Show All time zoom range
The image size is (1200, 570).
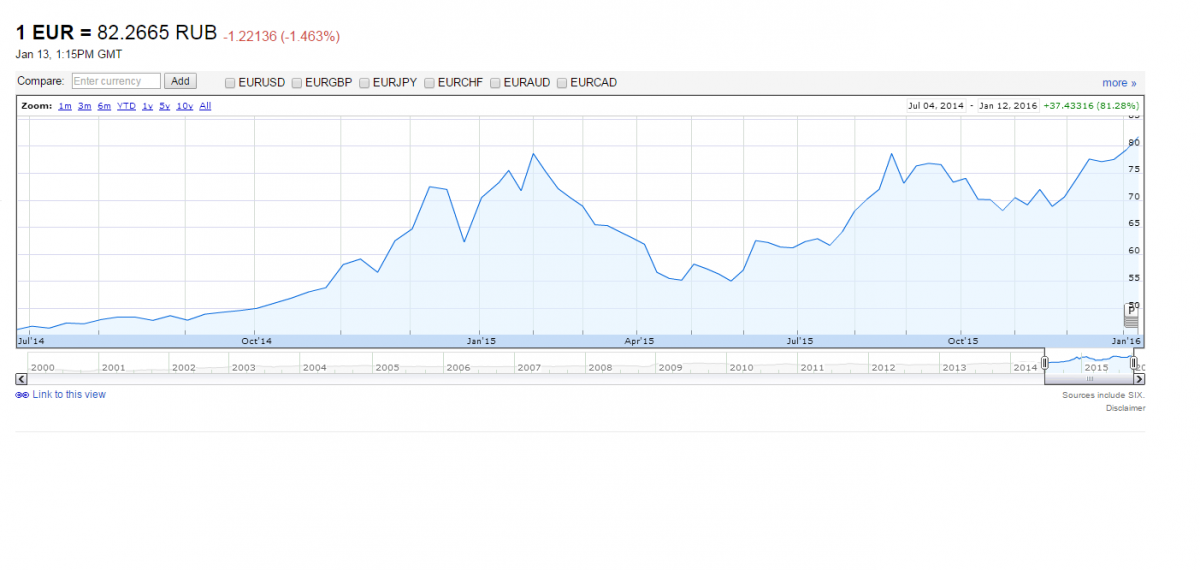[x=205, y=106]
